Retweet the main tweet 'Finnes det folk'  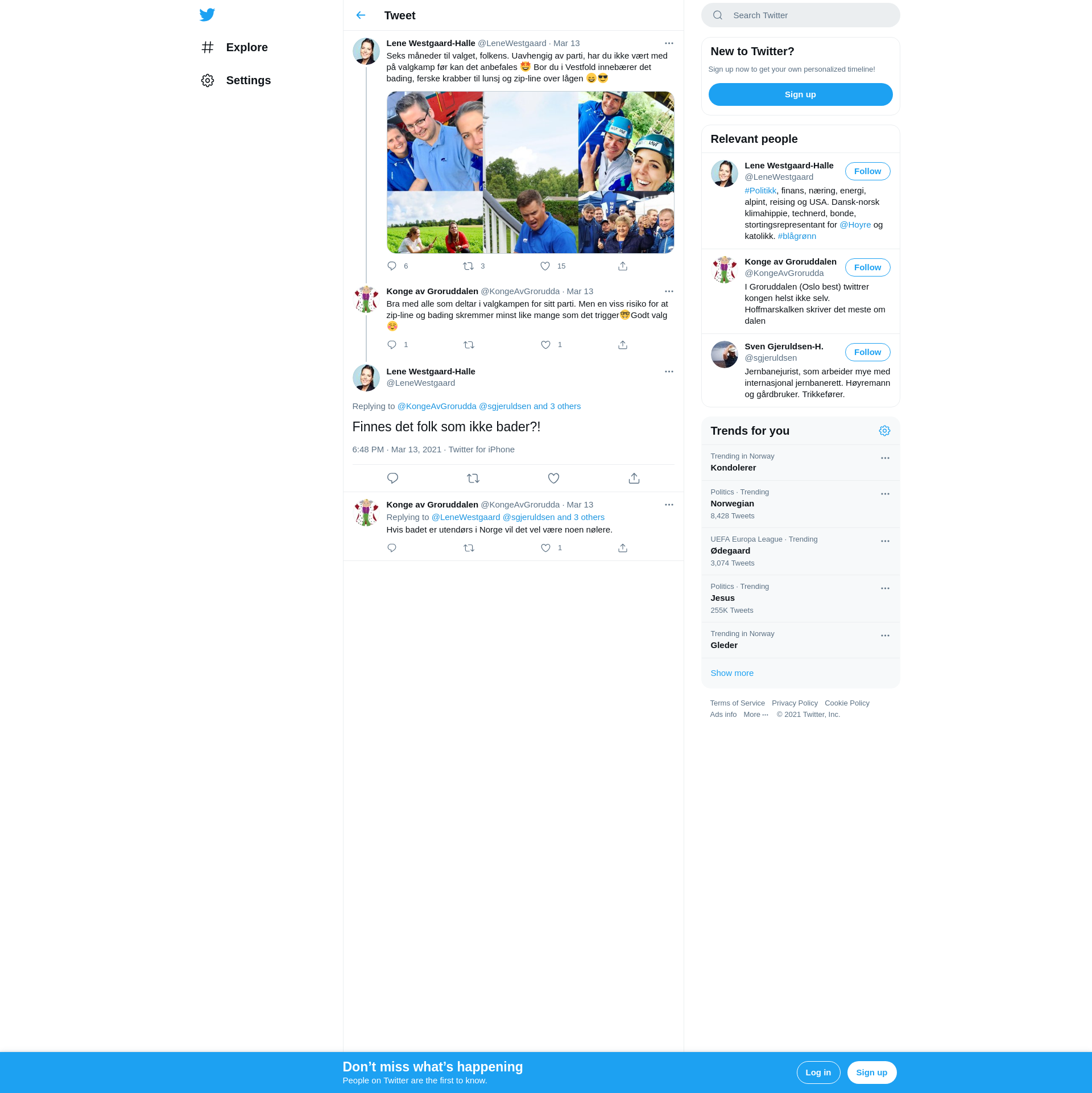tap(473, 479)
